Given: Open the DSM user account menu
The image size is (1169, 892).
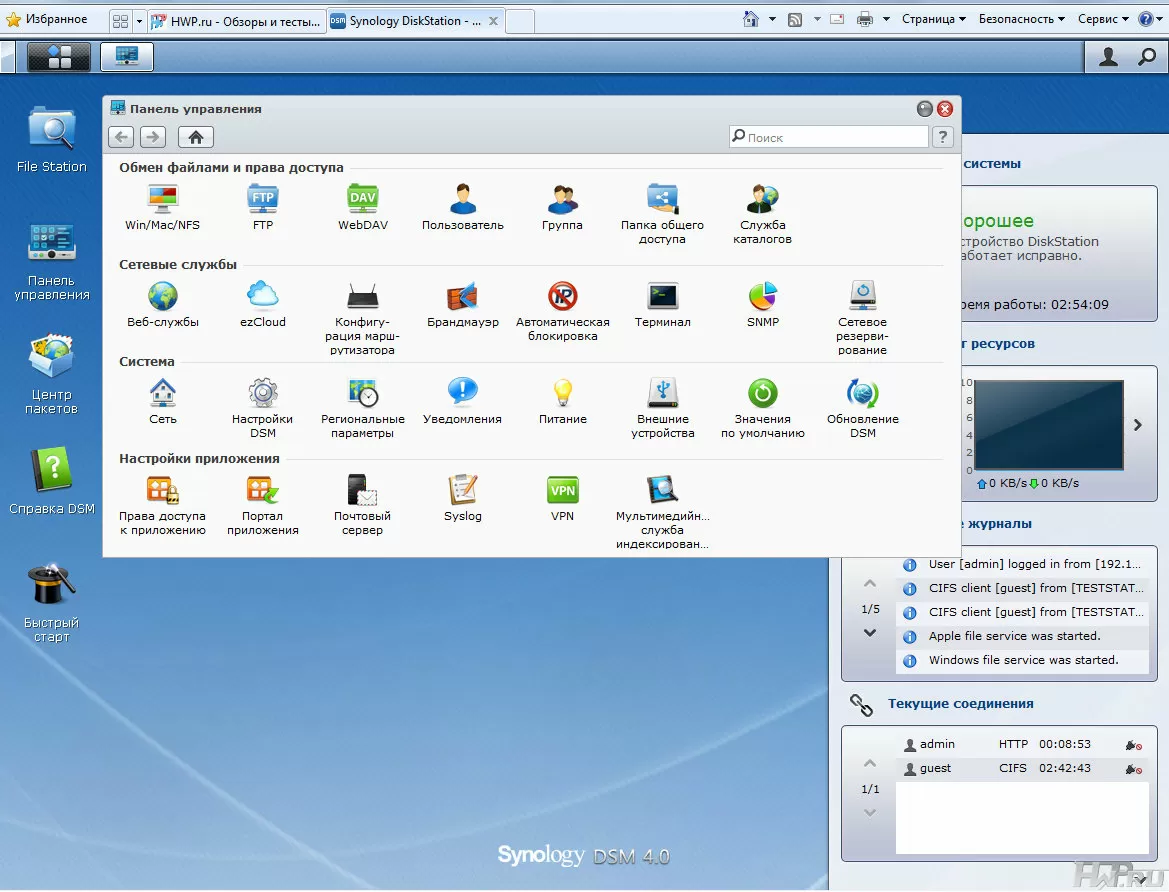Looking at the screenshot, I should pos(1109,57).
